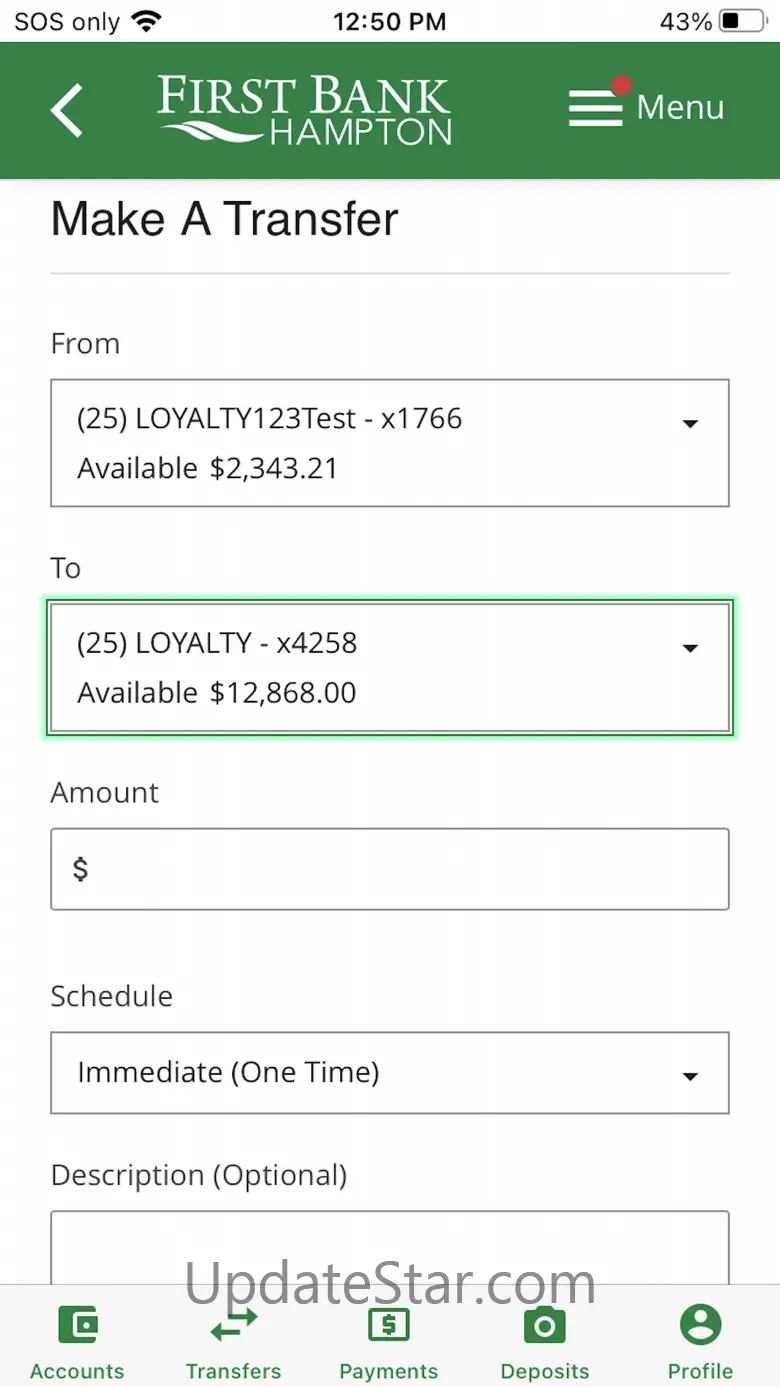Tap the First Bank Hampton logo
The height and width of the screenshot is (1387, 780).
click(x=305, y=110)
